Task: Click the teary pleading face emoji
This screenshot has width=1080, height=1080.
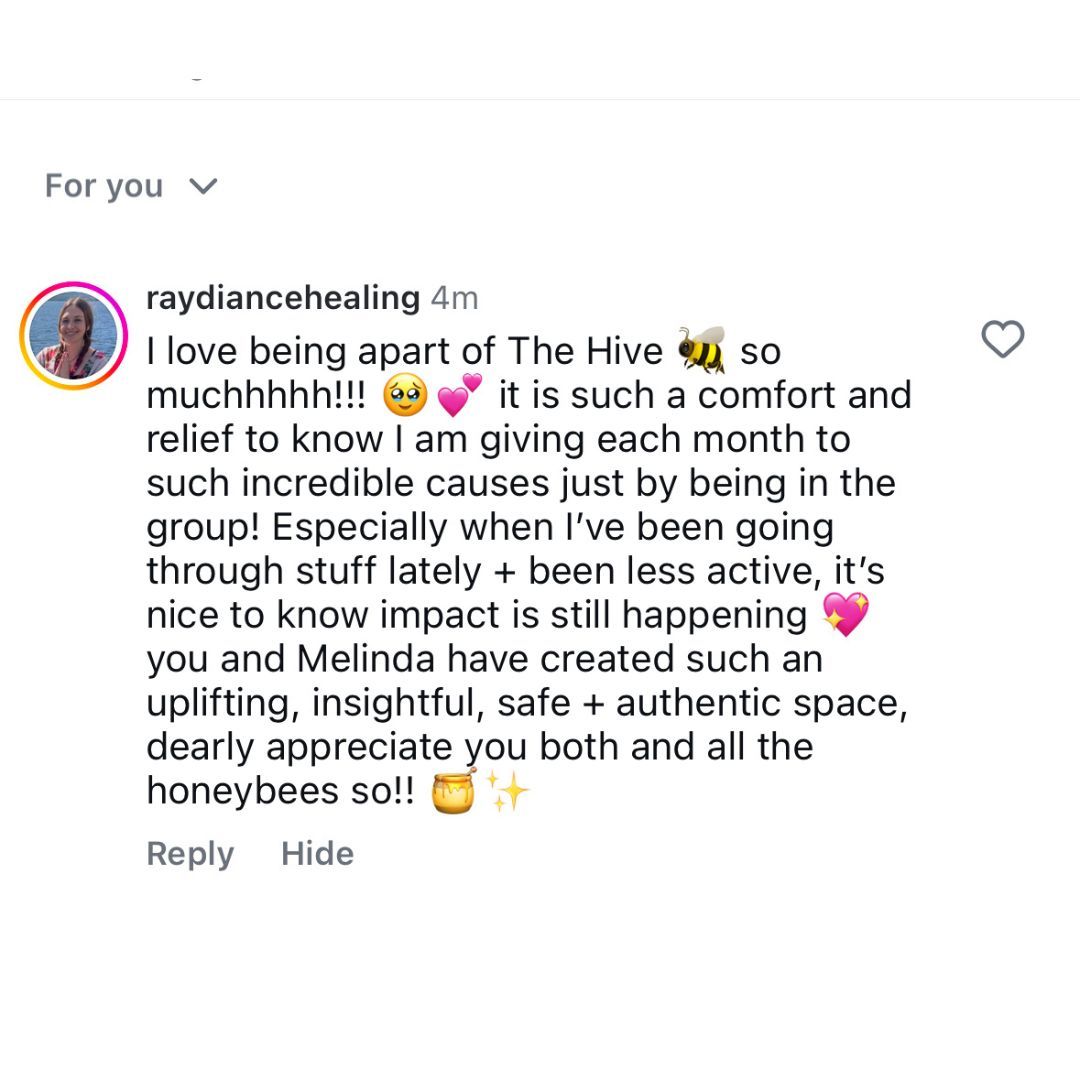Action: [x=404, y=396]
